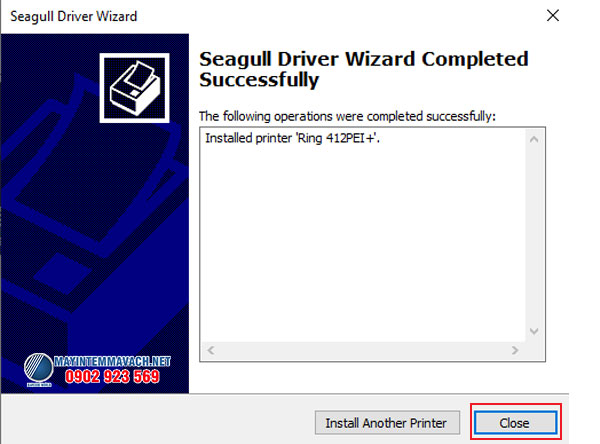
Task: Click the horizontal scrollbar left arrow
Action: coord(211,350)
